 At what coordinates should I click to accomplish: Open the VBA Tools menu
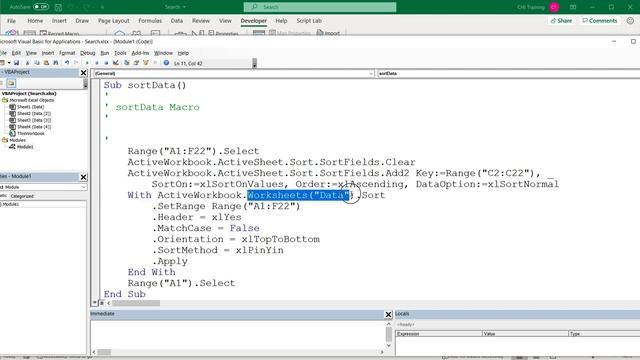tap(120, 53)
